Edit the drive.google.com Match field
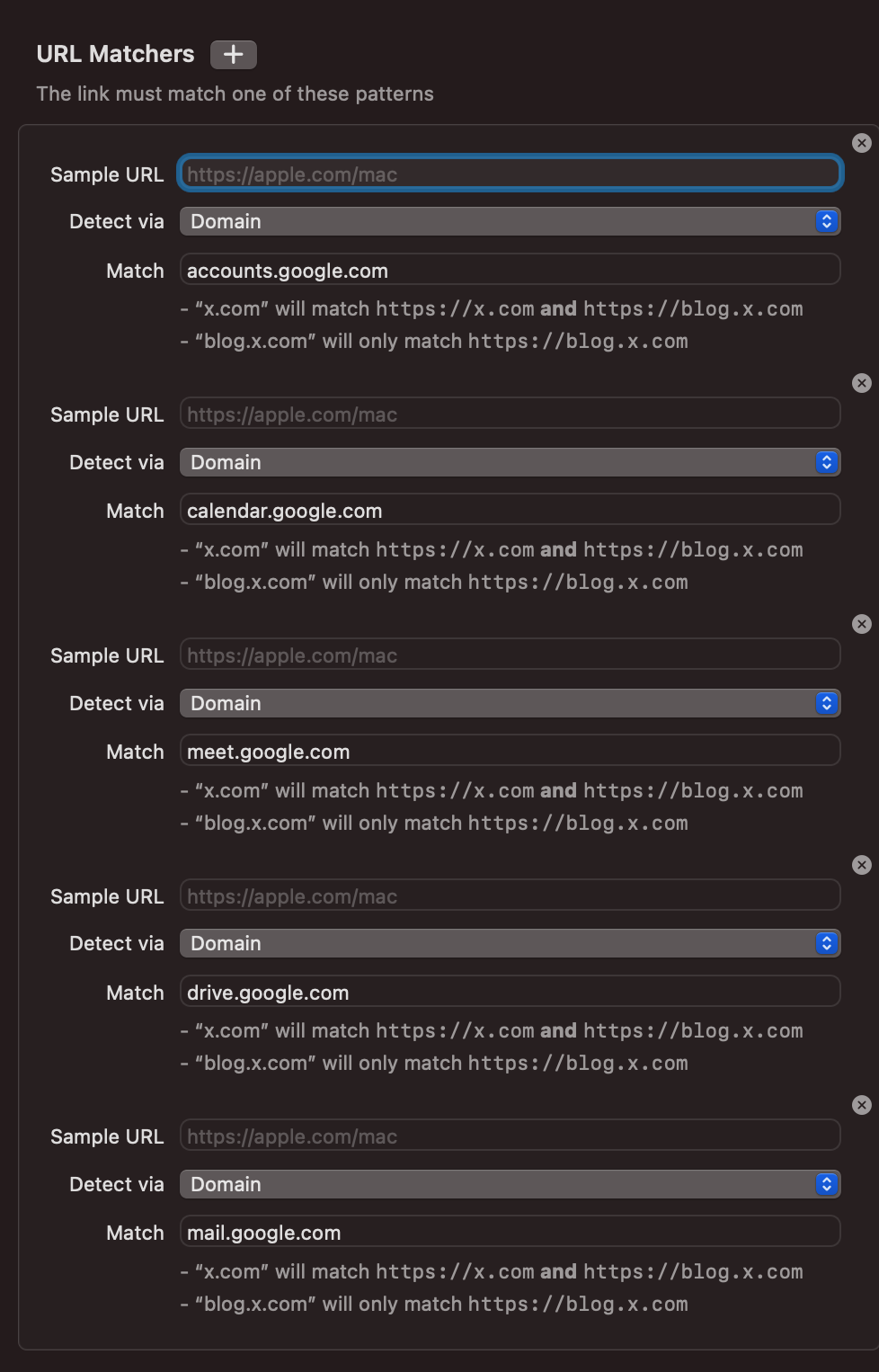The height and width of the screenshot is (1372, 879). pyautogui.click(x=510, y=992)
